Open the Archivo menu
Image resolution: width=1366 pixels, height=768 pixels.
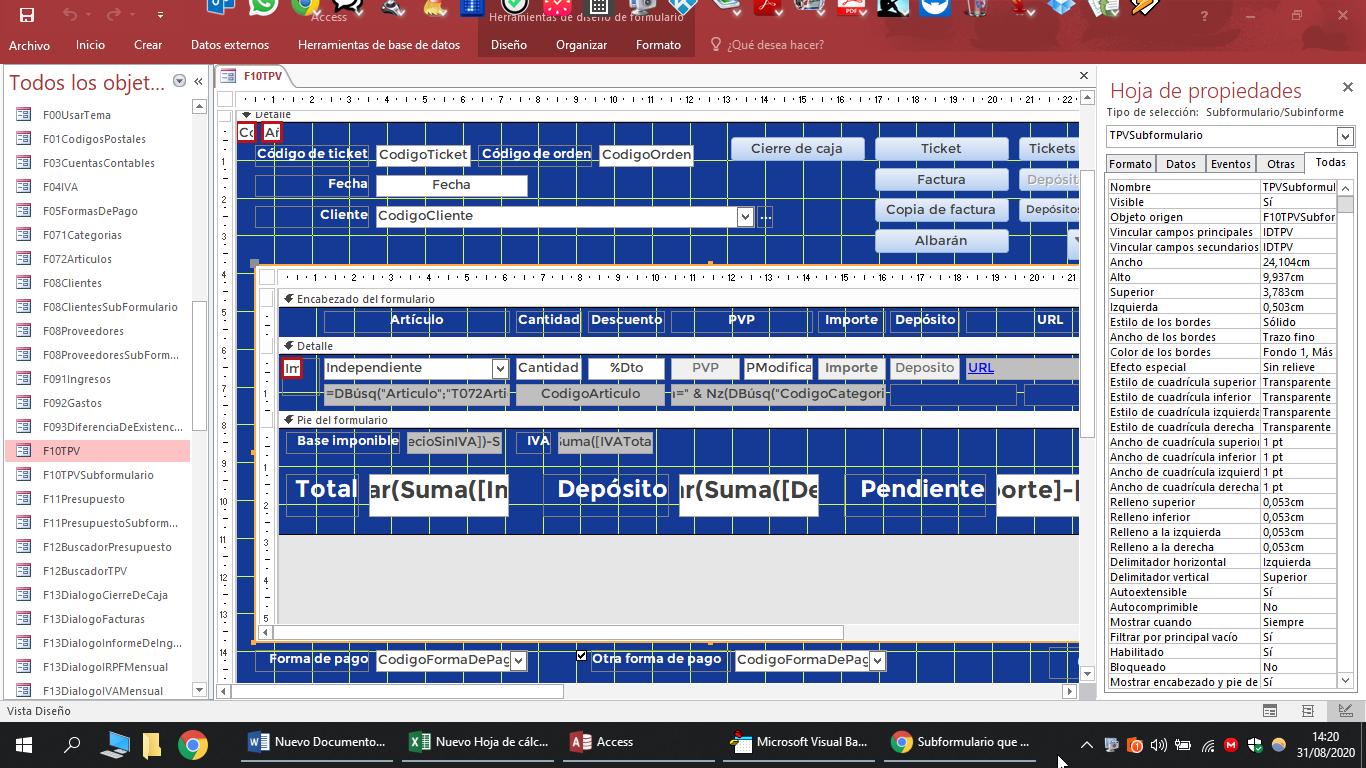tap(29, 45)
